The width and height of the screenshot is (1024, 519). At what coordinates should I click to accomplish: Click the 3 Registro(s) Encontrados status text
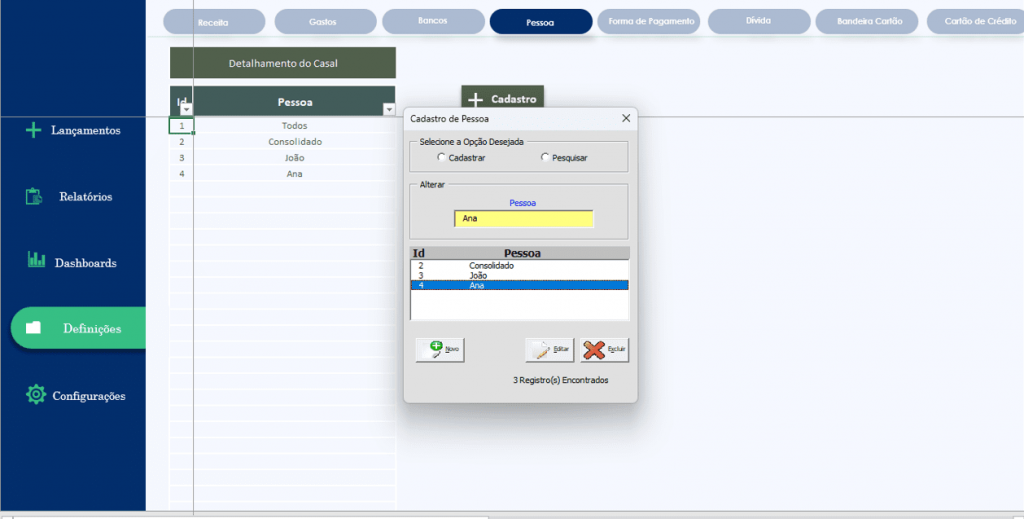560,380
